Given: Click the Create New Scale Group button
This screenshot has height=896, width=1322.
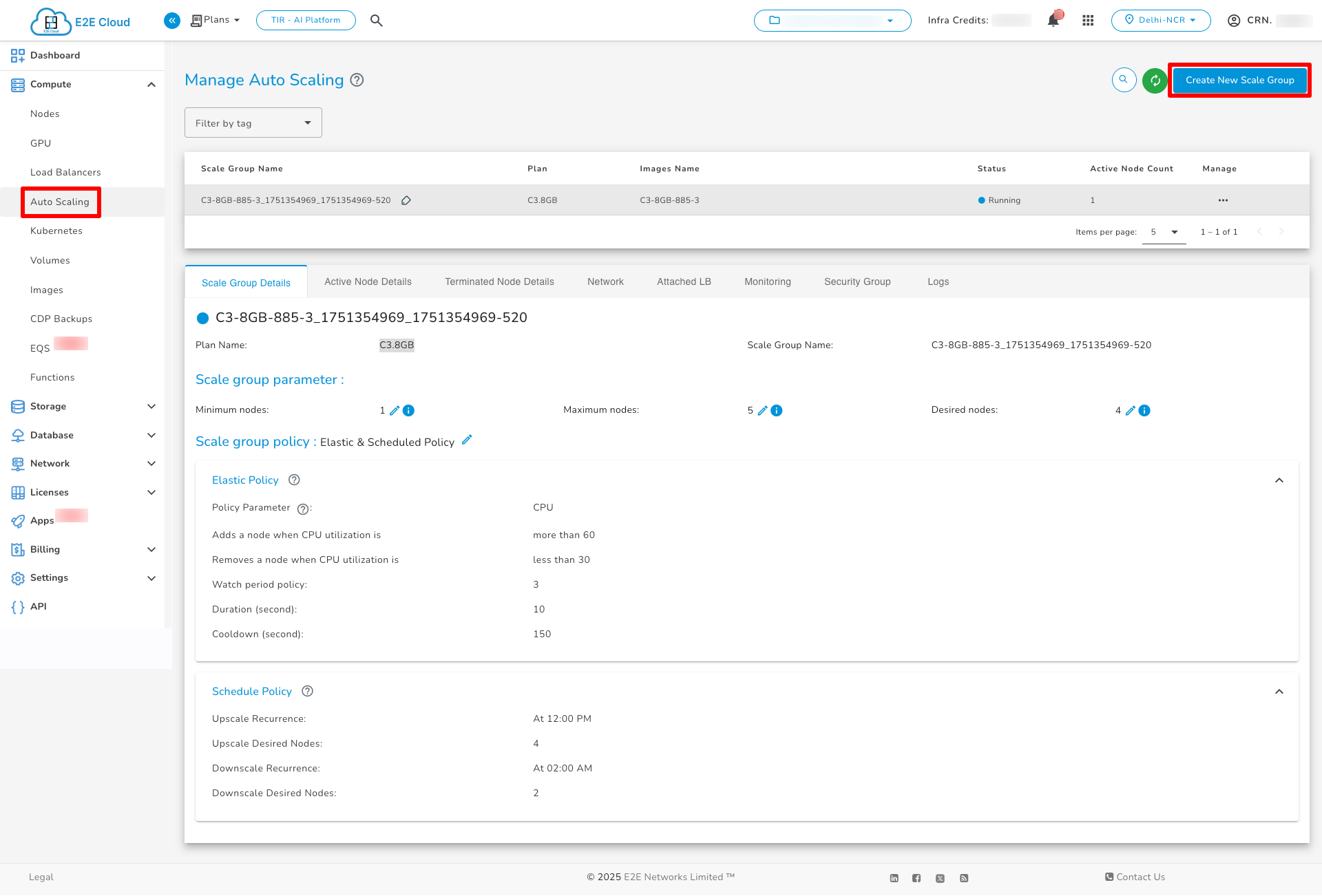Looking at the screenshot, I should pos(1239,80).
